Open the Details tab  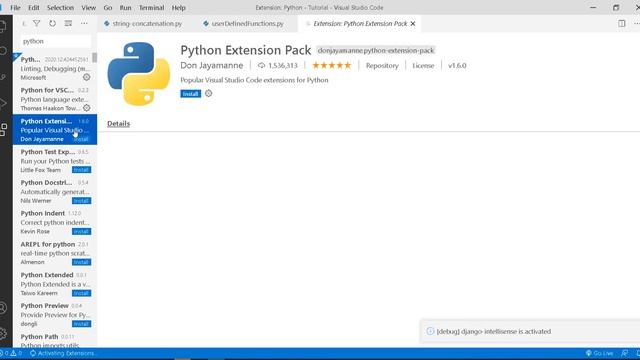pos(118,123)
